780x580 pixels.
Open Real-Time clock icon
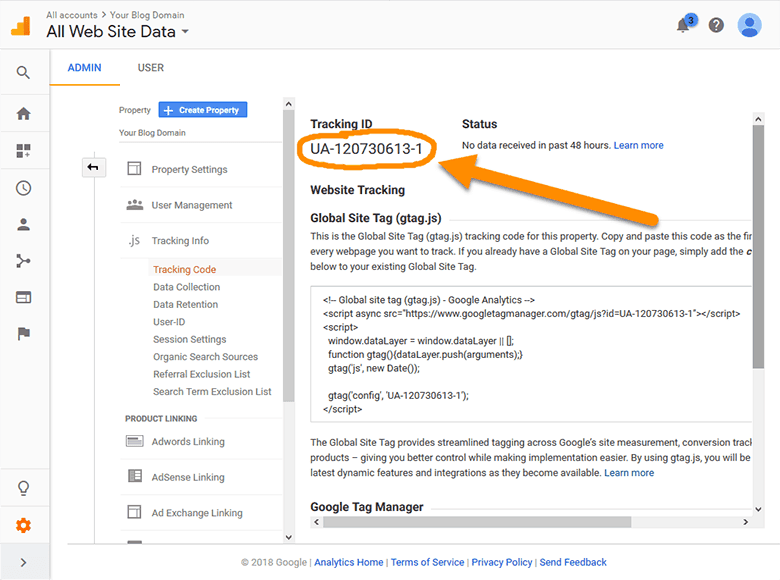click(x=23, y=188)
